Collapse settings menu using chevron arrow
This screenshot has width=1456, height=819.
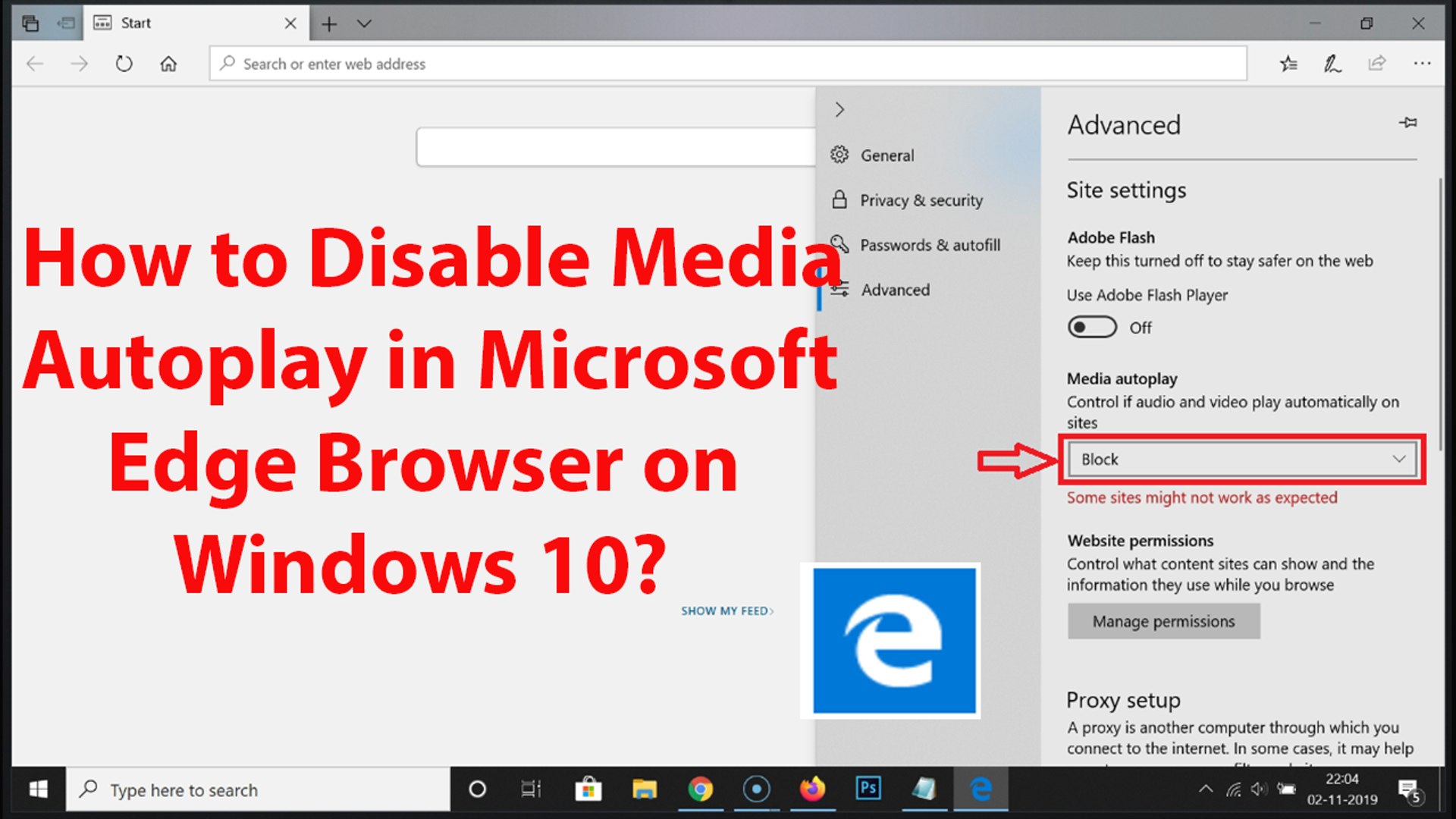pos(839,110)
